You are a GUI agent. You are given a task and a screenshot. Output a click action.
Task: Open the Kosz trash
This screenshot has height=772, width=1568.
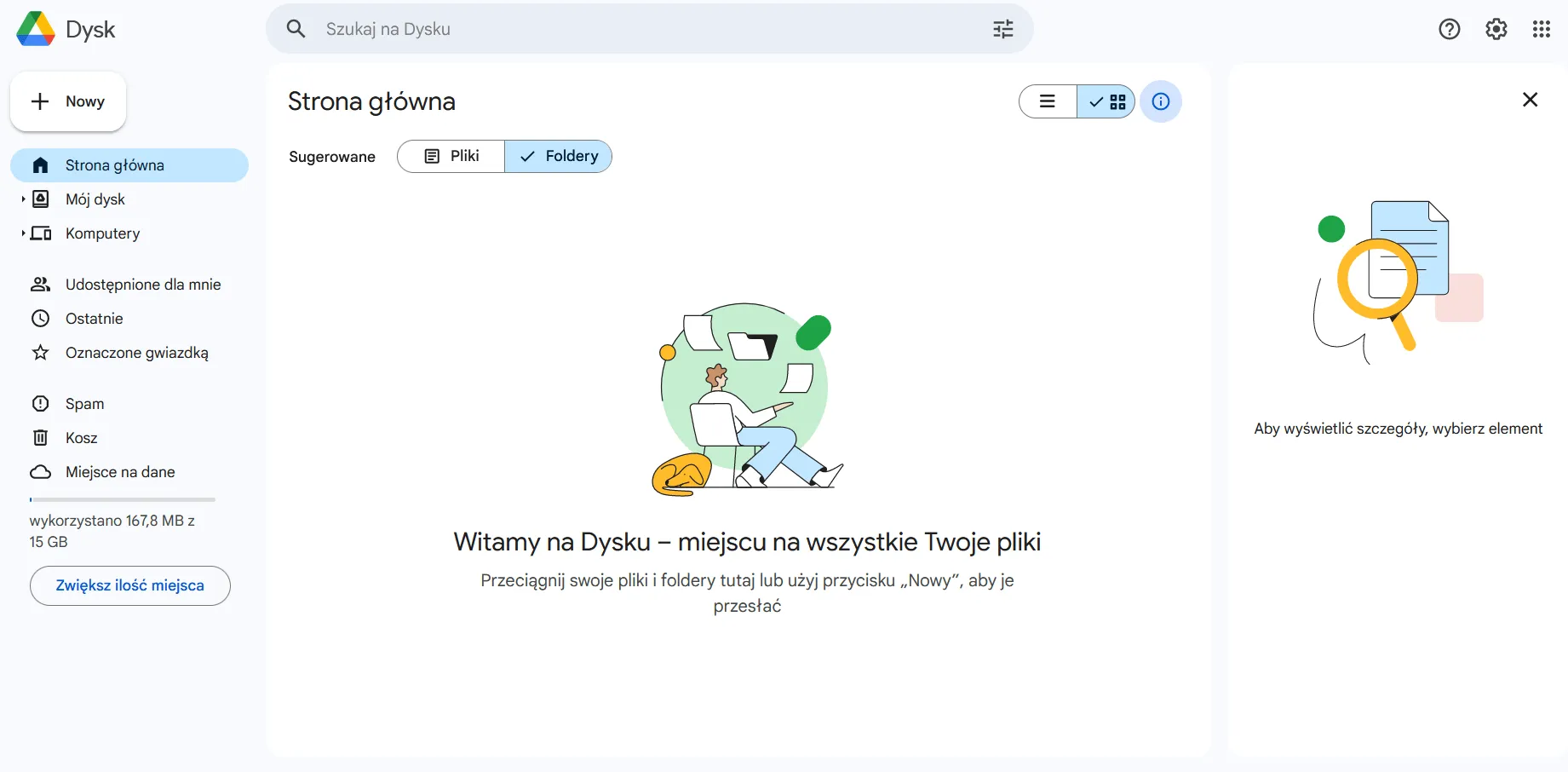[129, 438]
